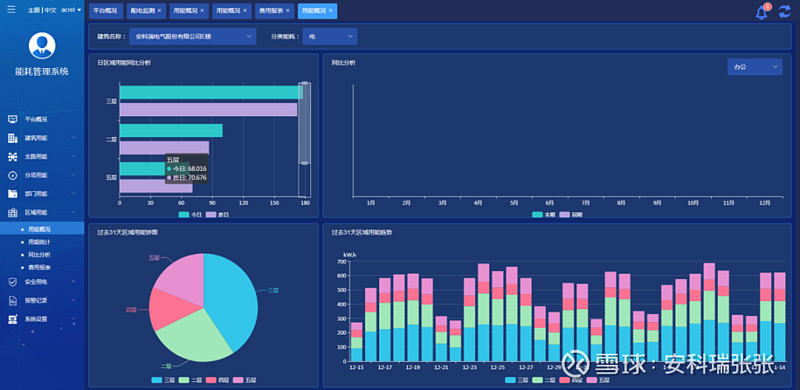Click the 分项用能 circular icon
This screenshot has width=800, height=390.
pyautogui.click(x=13, y=175)
